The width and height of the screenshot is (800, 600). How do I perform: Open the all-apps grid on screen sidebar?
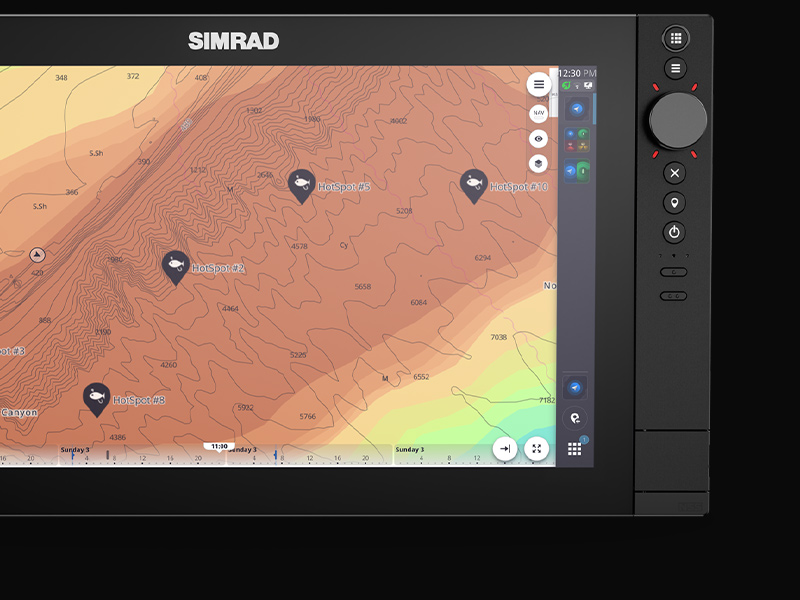click(x=575, y=450)
